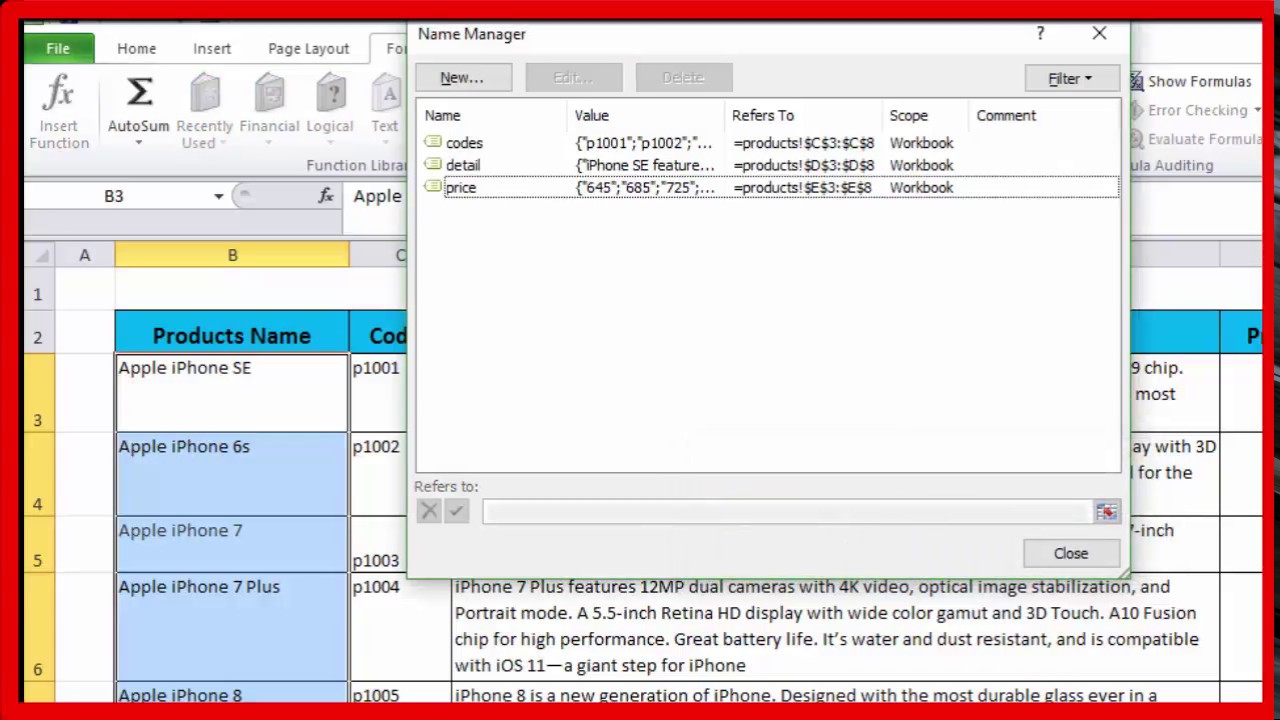1280x720 pixels.
Task: Click the codes name icon
Action: tap(433, 143)
